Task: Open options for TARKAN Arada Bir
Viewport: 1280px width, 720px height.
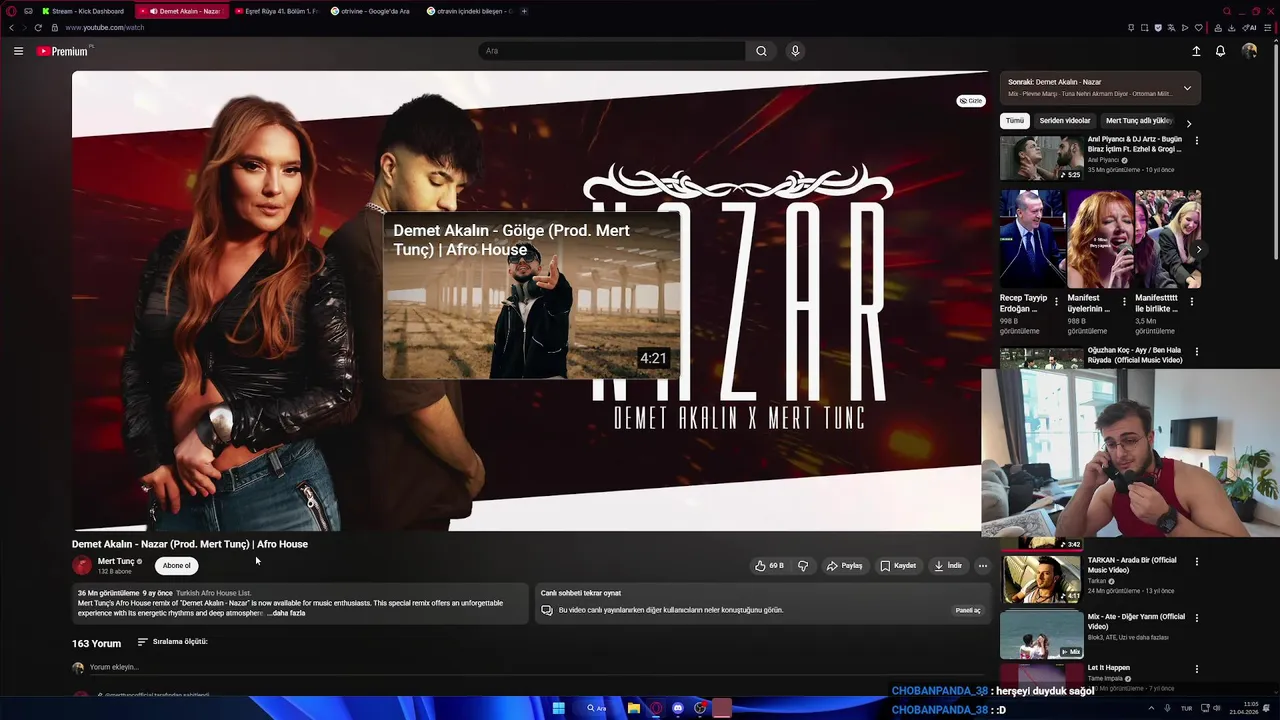Action: coord(1196,562)
